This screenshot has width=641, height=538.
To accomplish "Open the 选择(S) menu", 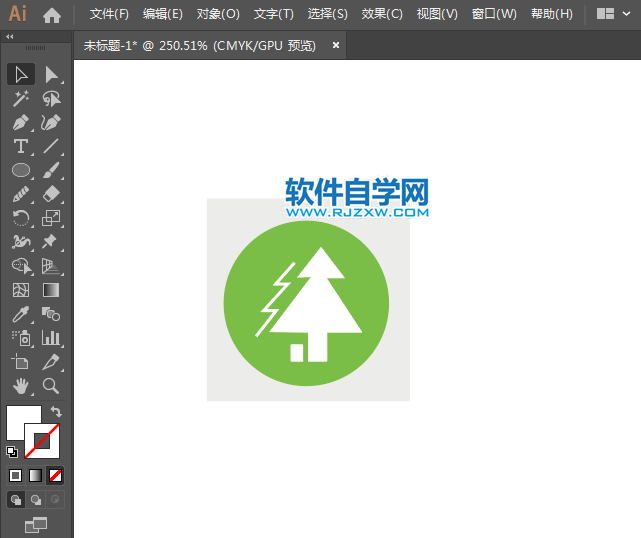I will (327, 14).
